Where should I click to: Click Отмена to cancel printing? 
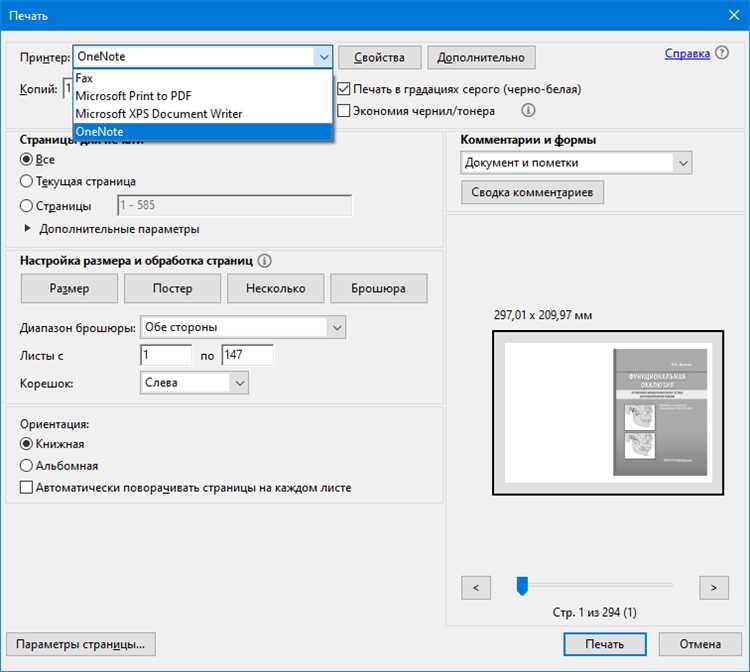700,644
